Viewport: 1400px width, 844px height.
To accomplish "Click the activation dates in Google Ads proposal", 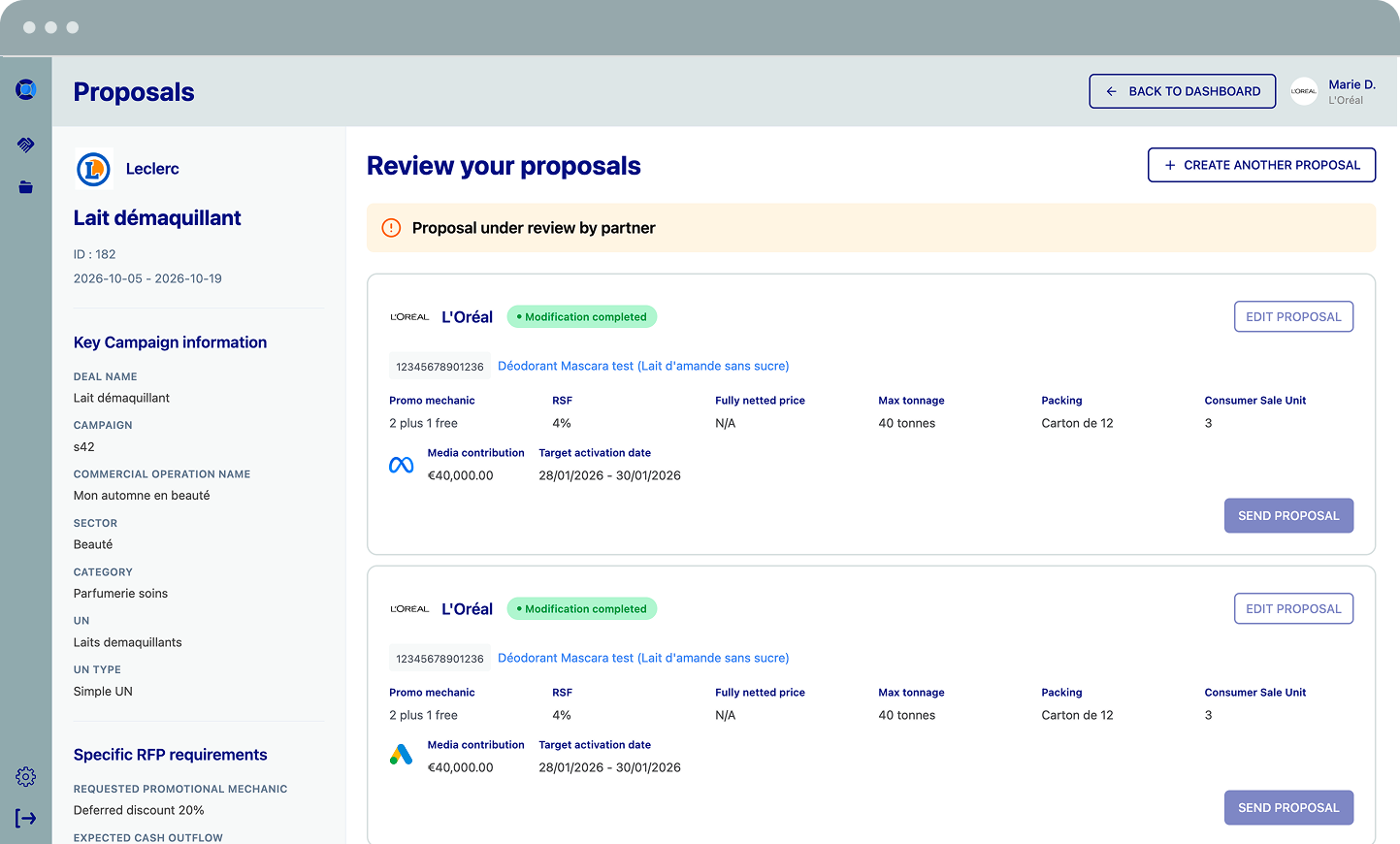I will 610,767.
